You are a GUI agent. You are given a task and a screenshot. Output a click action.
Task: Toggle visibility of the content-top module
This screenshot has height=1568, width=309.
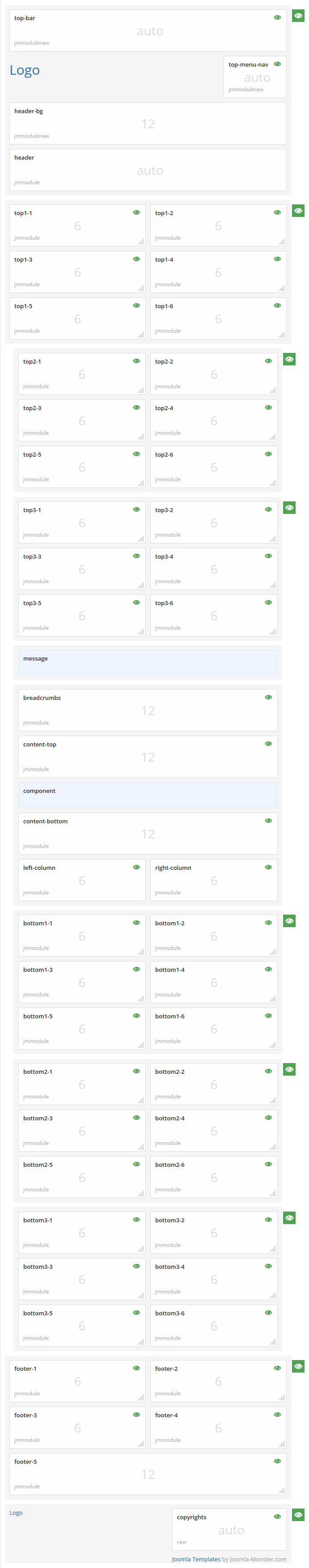point(268,744)
